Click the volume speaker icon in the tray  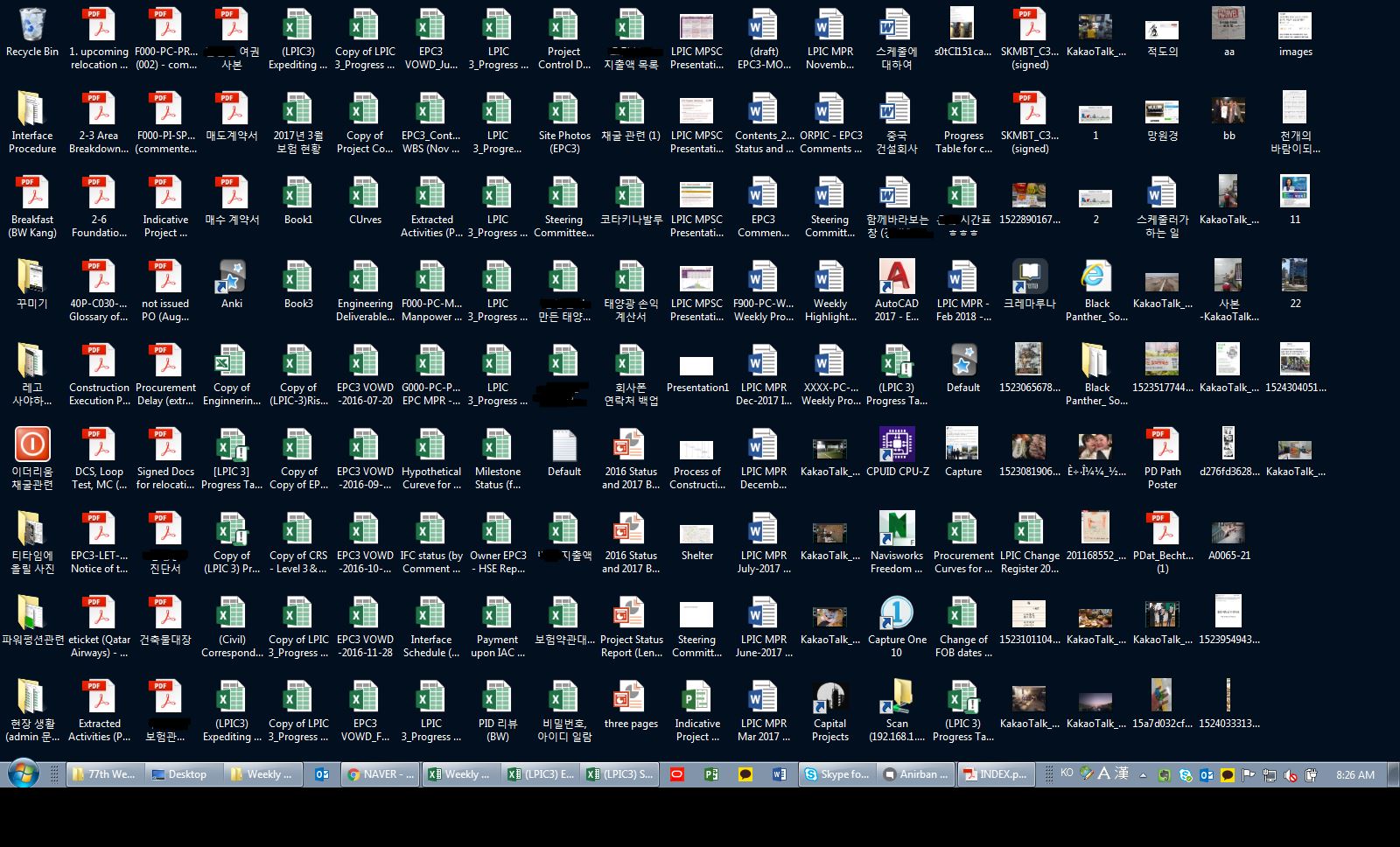(1290, 774)
